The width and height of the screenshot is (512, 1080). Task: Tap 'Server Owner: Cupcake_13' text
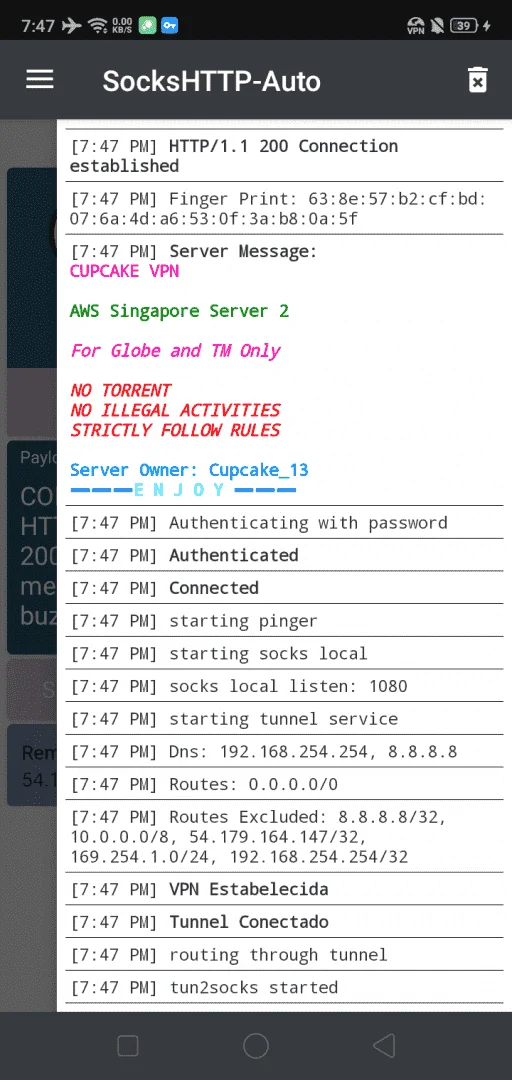click(189, 470)
